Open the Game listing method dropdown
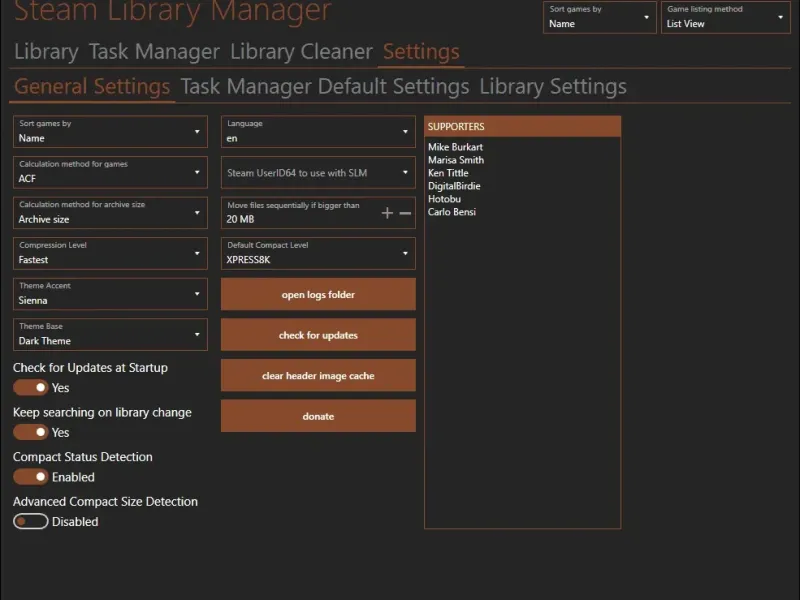This screenshot has width=800, height=600. [x=726, y=17]
